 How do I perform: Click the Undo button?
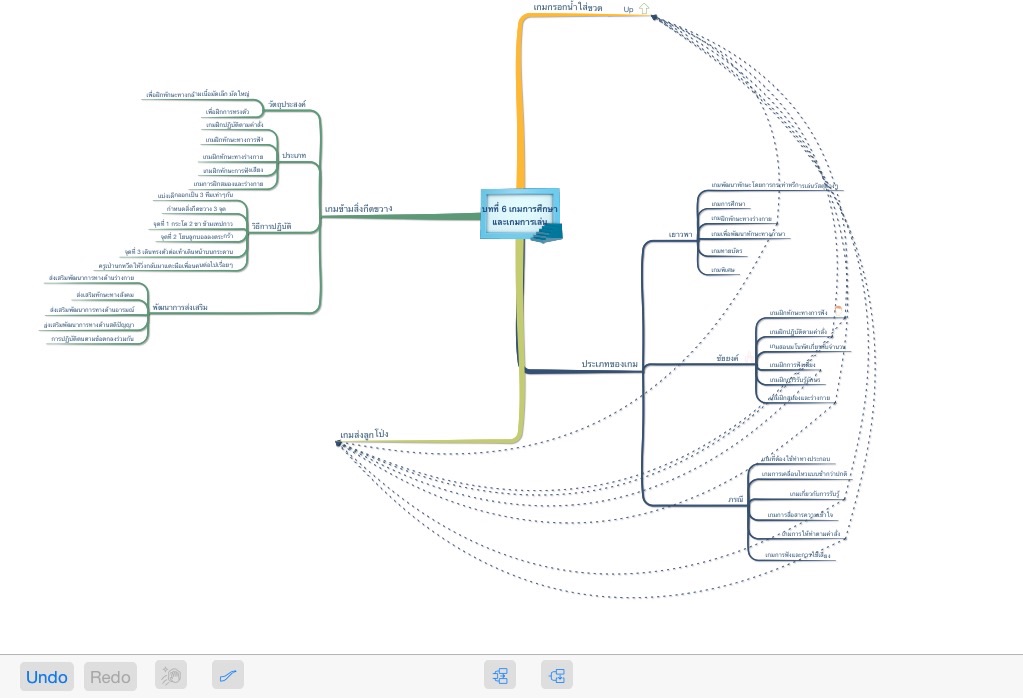coord(47,677)
